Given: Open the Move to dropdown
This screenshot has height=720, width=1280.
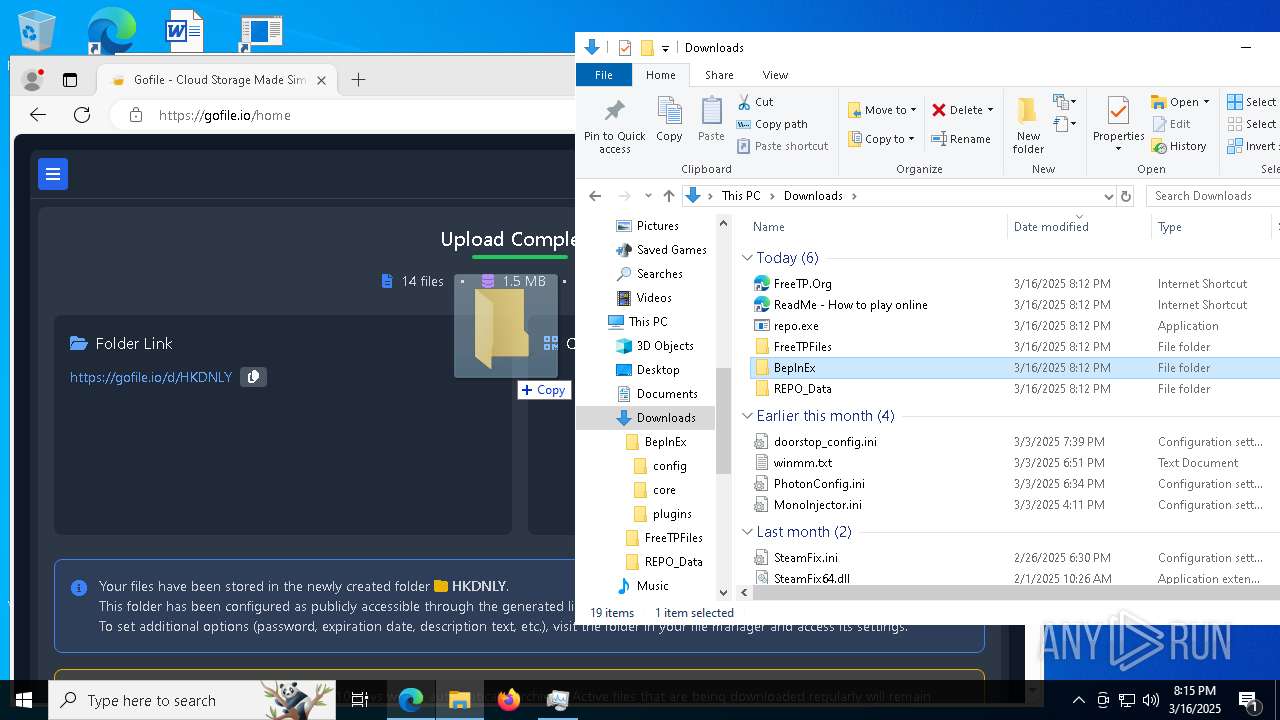Looking at the screenshot, I should pyautogui.click(x=882, y=110).
